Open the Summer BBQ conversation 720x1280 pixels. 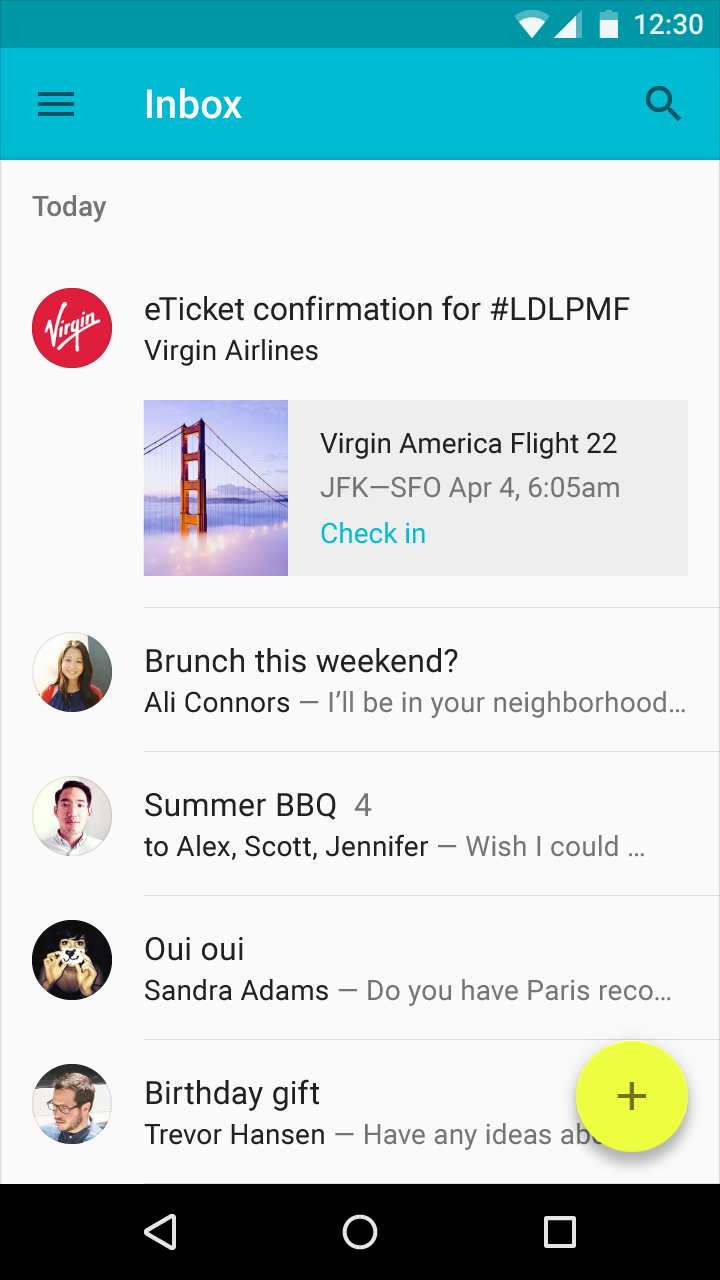tap(400, 824)
